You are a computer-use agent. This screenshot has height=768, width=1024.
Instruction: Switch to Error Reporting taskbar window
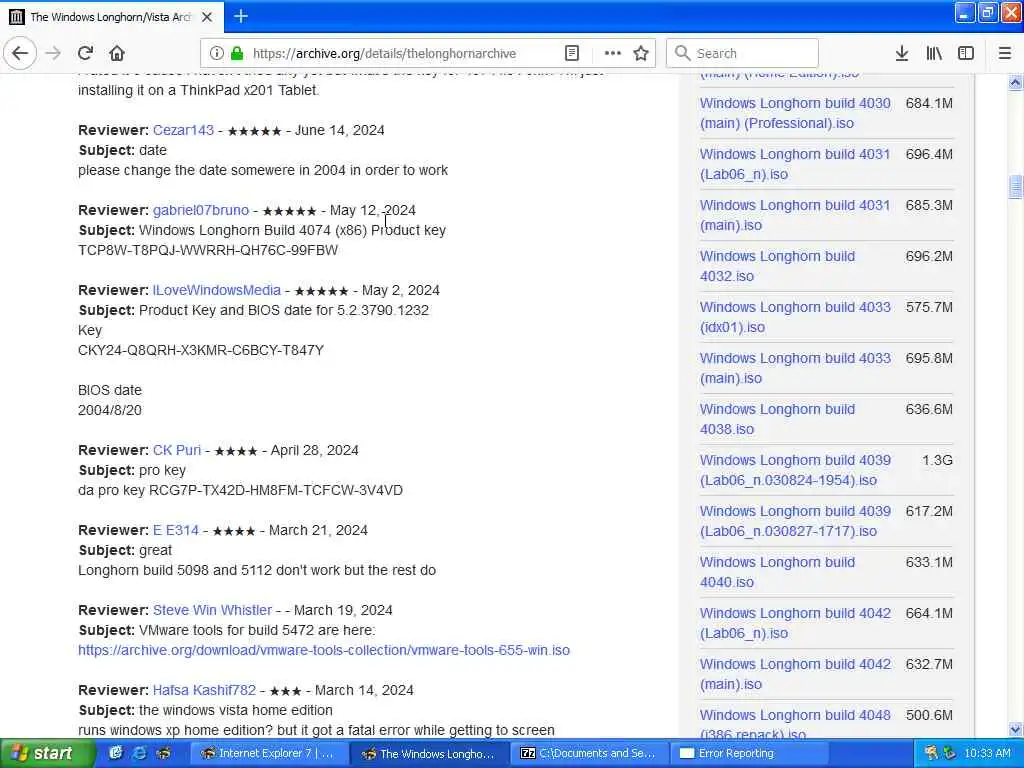click(x=748, y=754)
